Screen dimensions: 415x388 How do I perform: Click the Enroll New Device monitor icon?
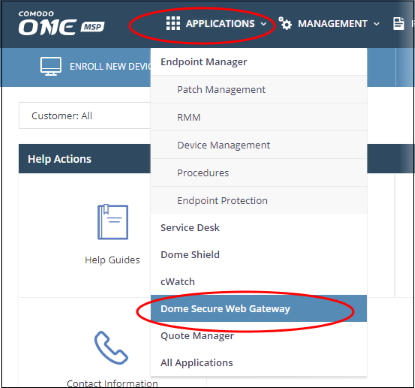(51, 66)
